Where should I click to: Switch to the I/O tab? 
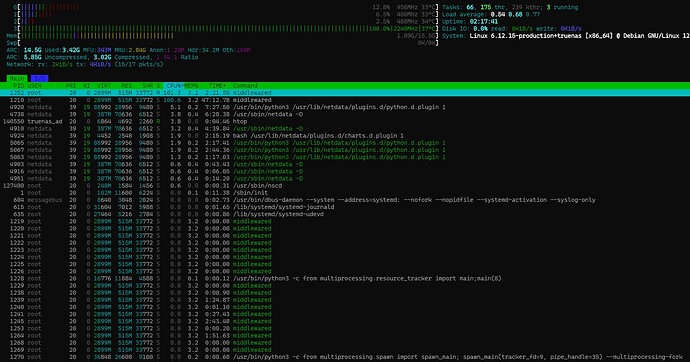pos(40,78)
